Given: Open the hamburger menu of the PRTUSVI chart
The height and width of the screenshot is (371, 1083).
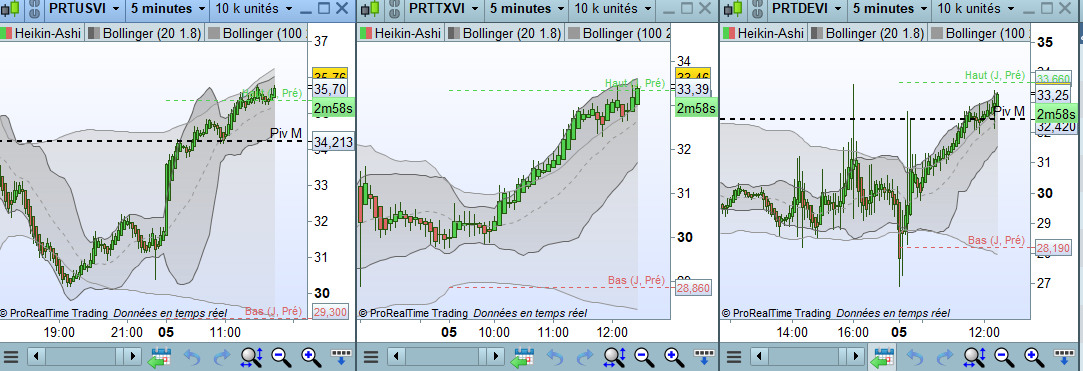Looking at the screenshot, I should coord(10,357).
